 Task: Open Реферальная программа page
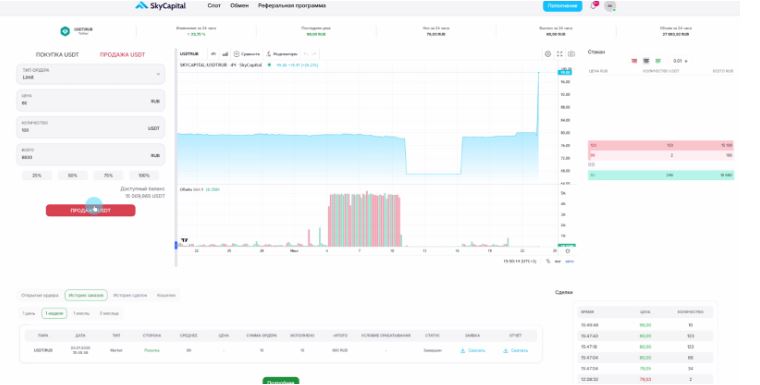(x=292, y=6)
